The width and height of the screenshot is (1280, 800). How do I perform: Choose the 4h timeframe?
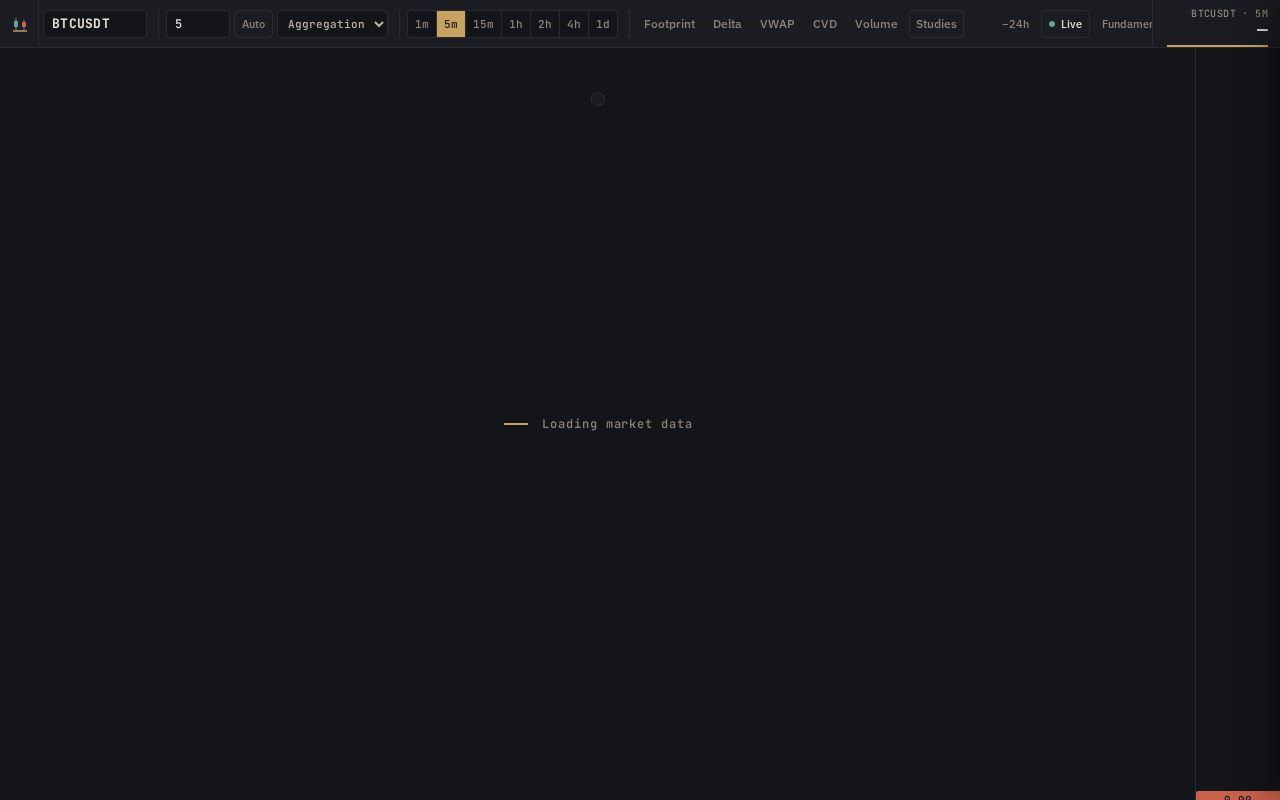coord(574,24)
